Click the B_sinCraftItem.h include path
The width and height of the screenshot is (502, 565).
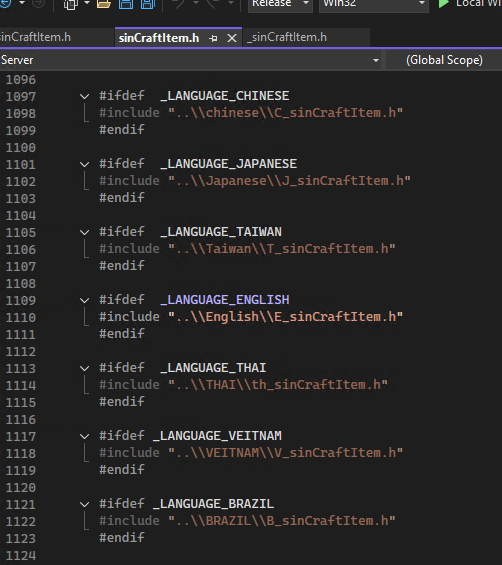(x=282, y=521)
